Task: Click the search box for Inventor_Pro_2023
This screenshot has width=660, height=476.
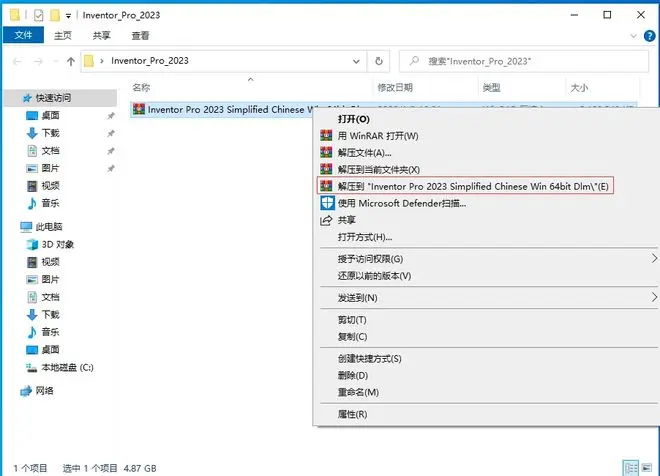Action: pyautogui.click(x=524, y=61)
